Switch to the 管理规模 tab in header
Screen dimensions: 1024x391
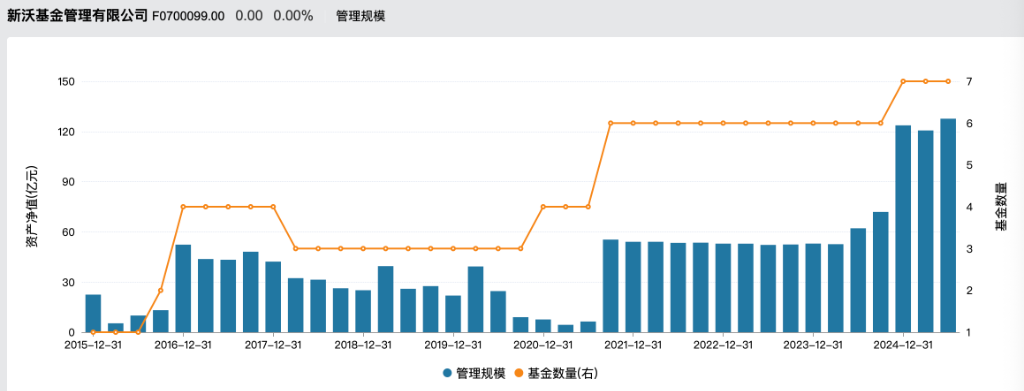(x=360, y=16)
